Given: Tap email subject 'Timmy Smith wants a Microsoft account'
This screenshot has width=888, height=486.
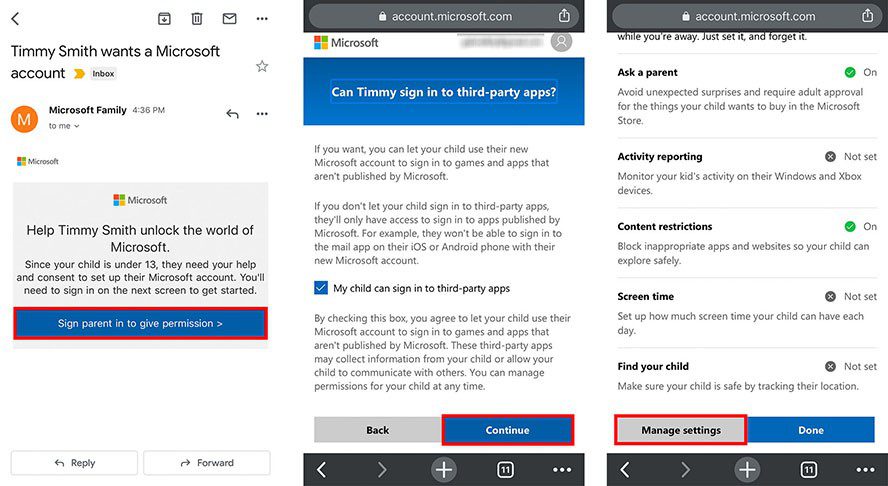Looking at the screenshot, I should coord(116,62).
